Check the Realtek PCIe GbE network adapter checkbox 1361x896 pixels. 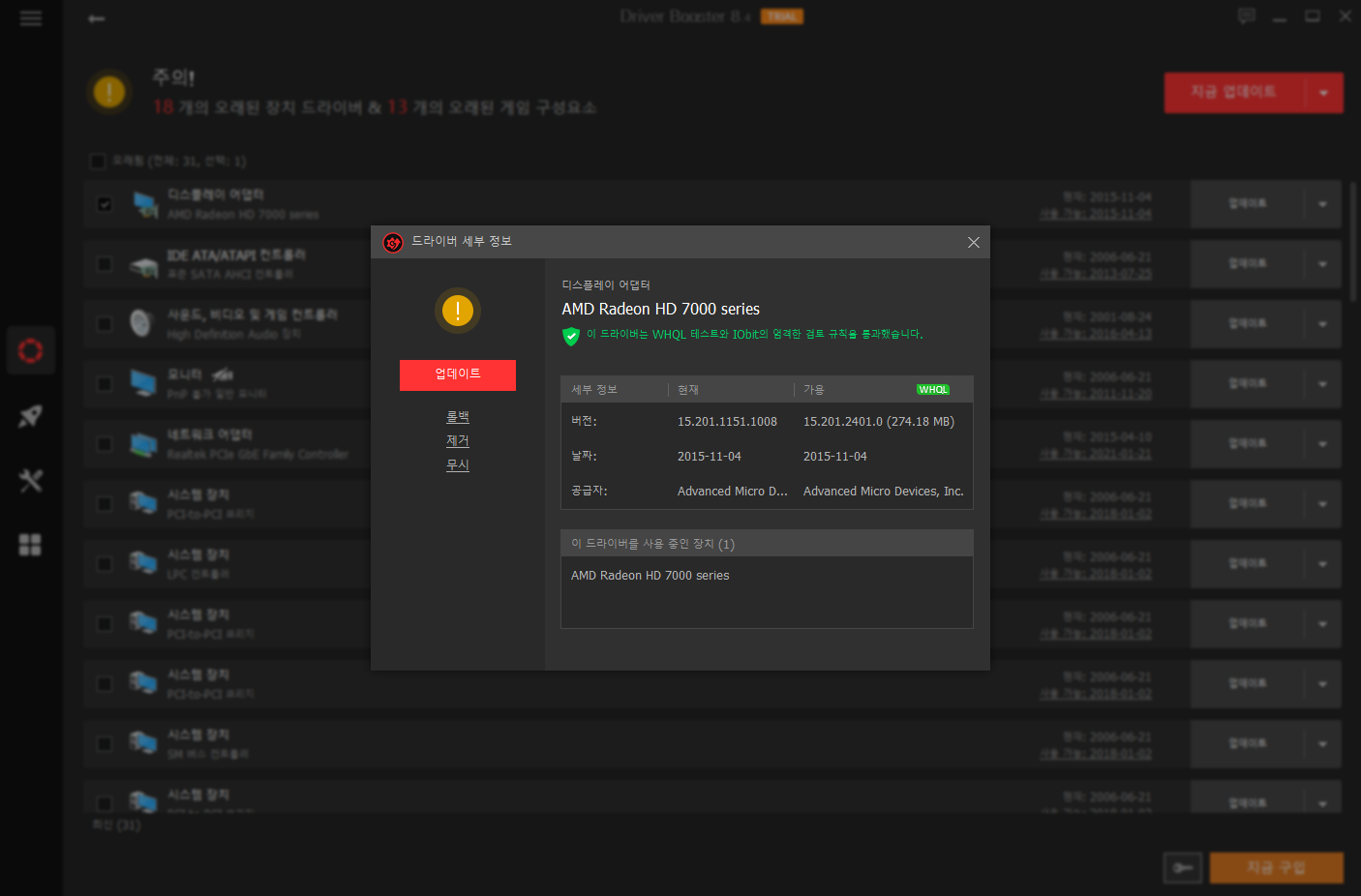105,444
